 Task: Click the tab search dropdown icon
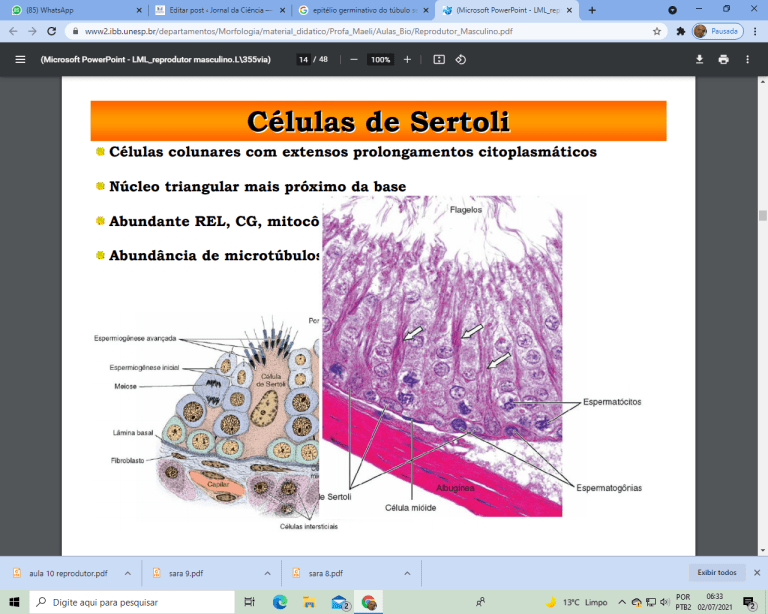[672, 10]
